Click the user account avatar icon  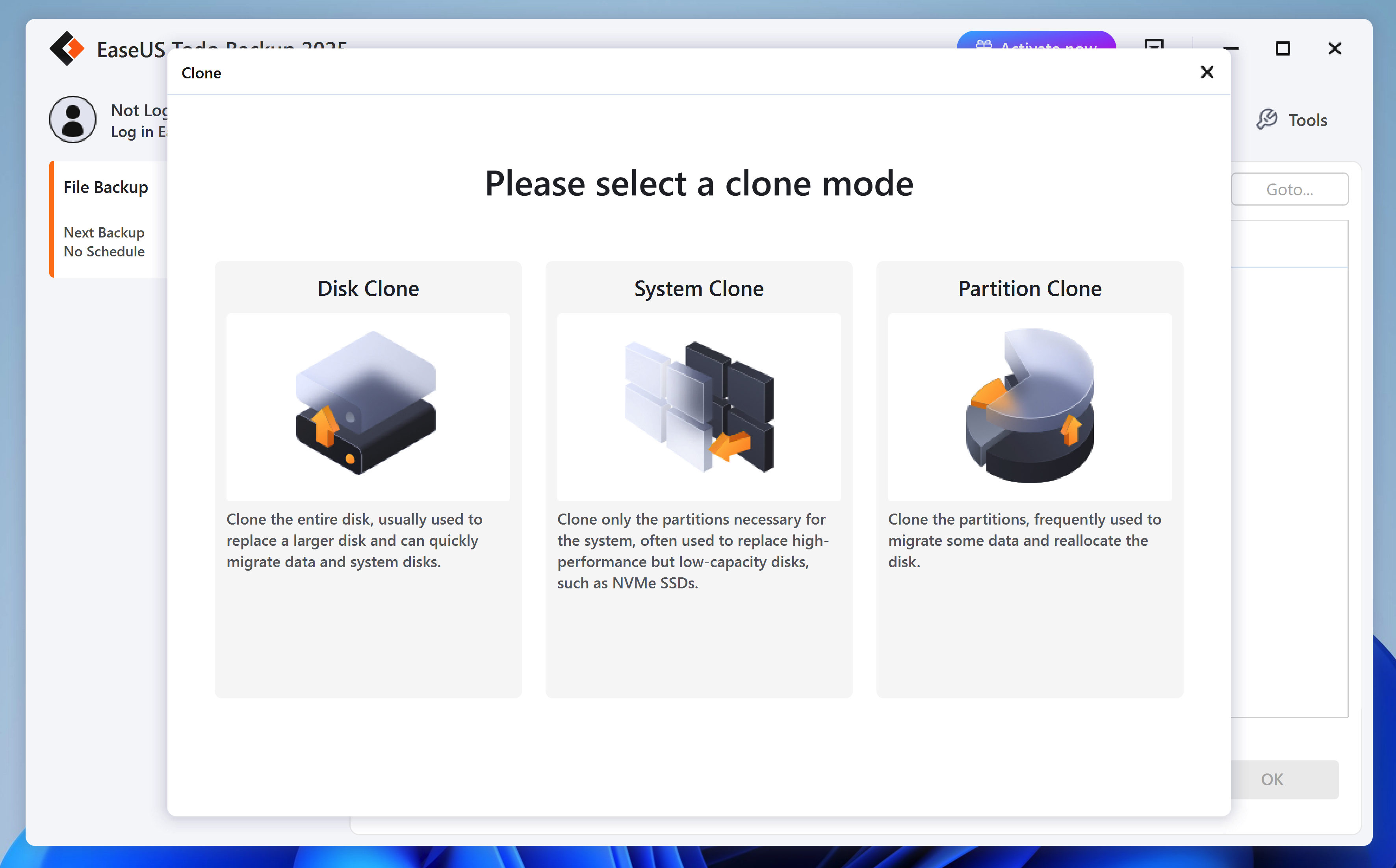click(x=73, y=119)
